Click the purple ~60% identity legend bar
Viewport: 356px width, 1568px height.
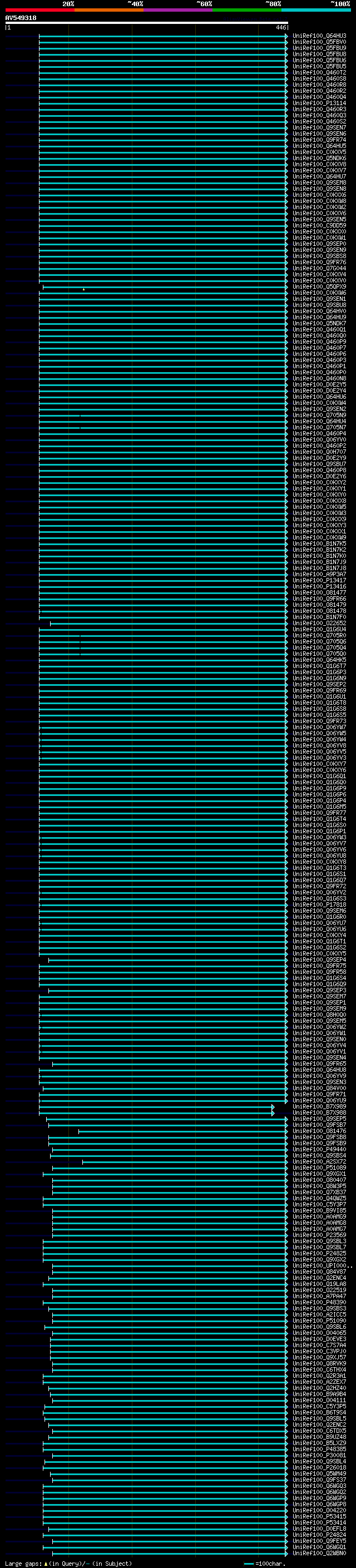[x=177, y=11]
